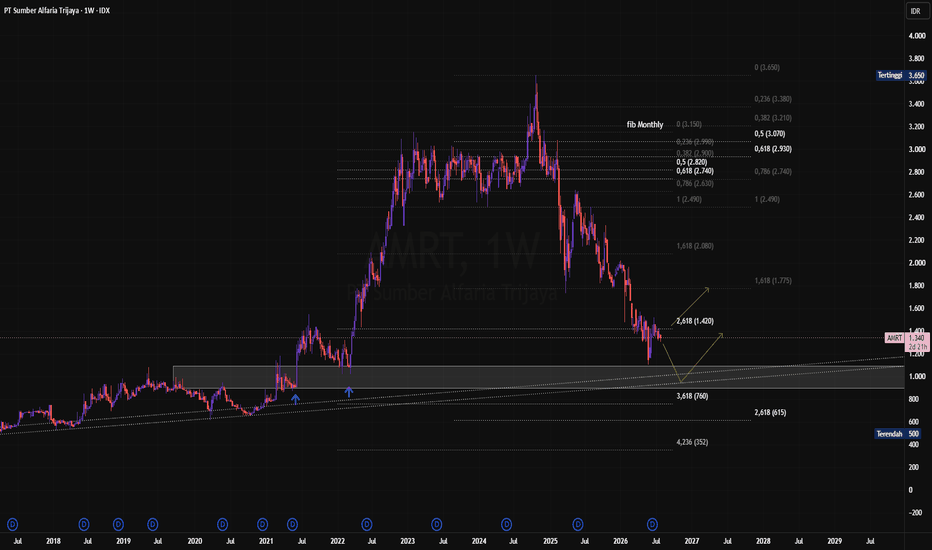
Task: Click the '0,236 (3.380)' fib level label
Action: pyautogui.click(x=773, y=99)
